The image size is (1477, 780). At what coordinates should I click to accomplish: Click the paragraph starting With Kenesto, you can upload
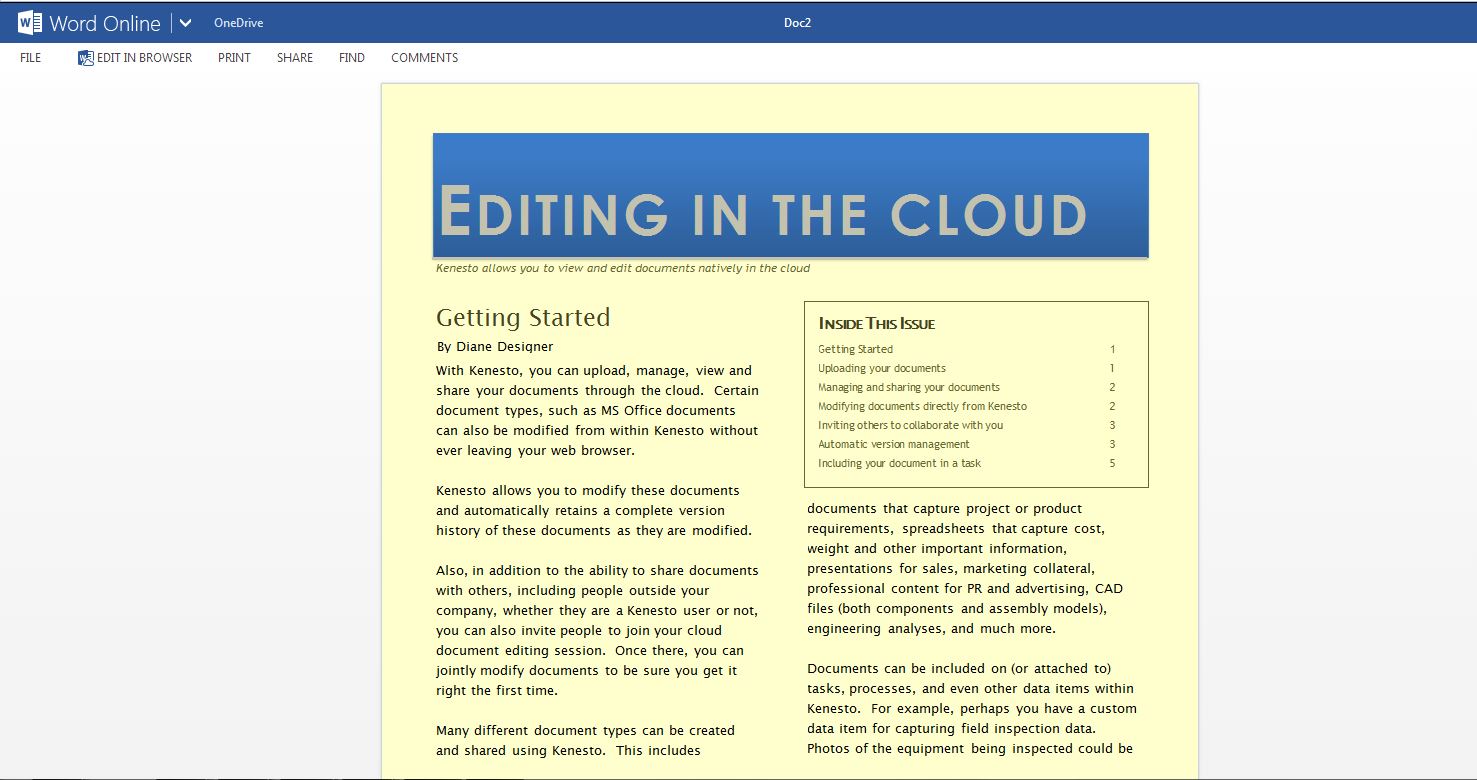(x=598, y=410)
